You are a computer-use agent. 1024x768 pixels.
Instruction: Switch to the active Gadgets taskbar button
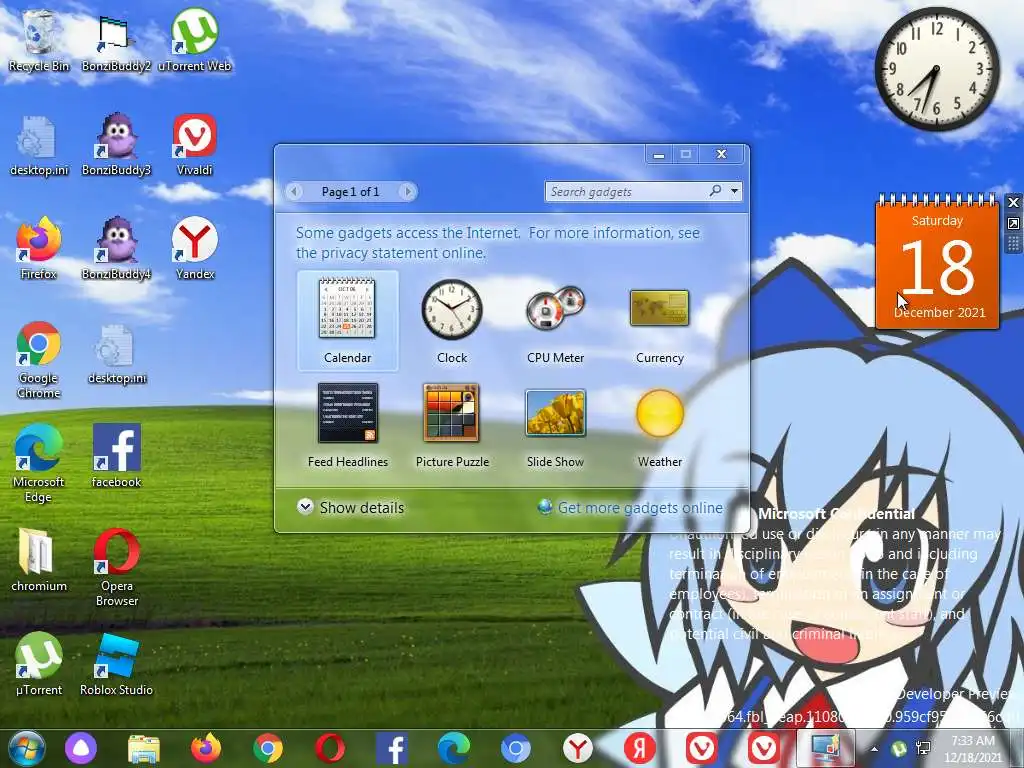[825, 748]
